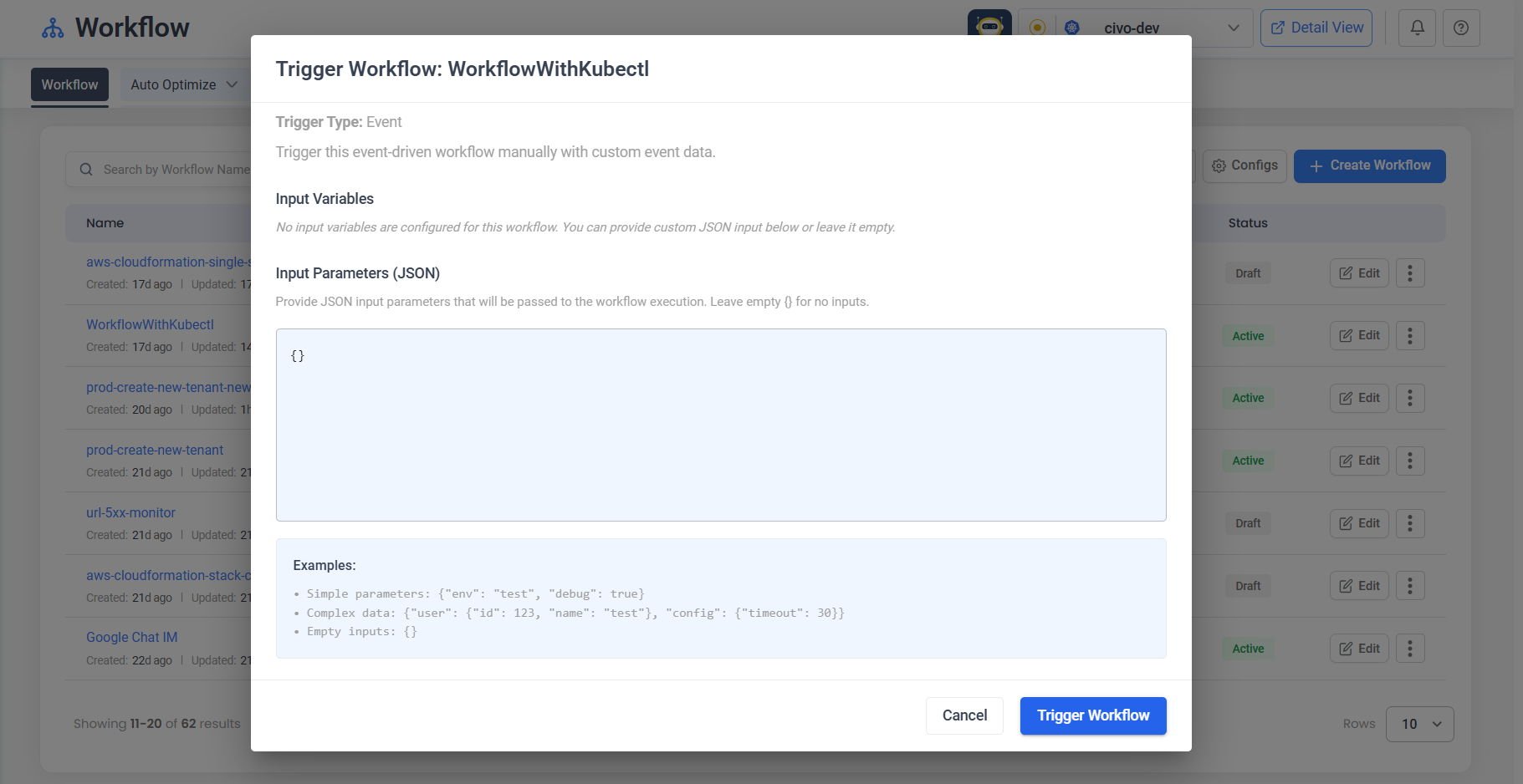Click the yellow status dot near civo-dev
This screenshot has height=784, width=1523.
click(1037, 27)
